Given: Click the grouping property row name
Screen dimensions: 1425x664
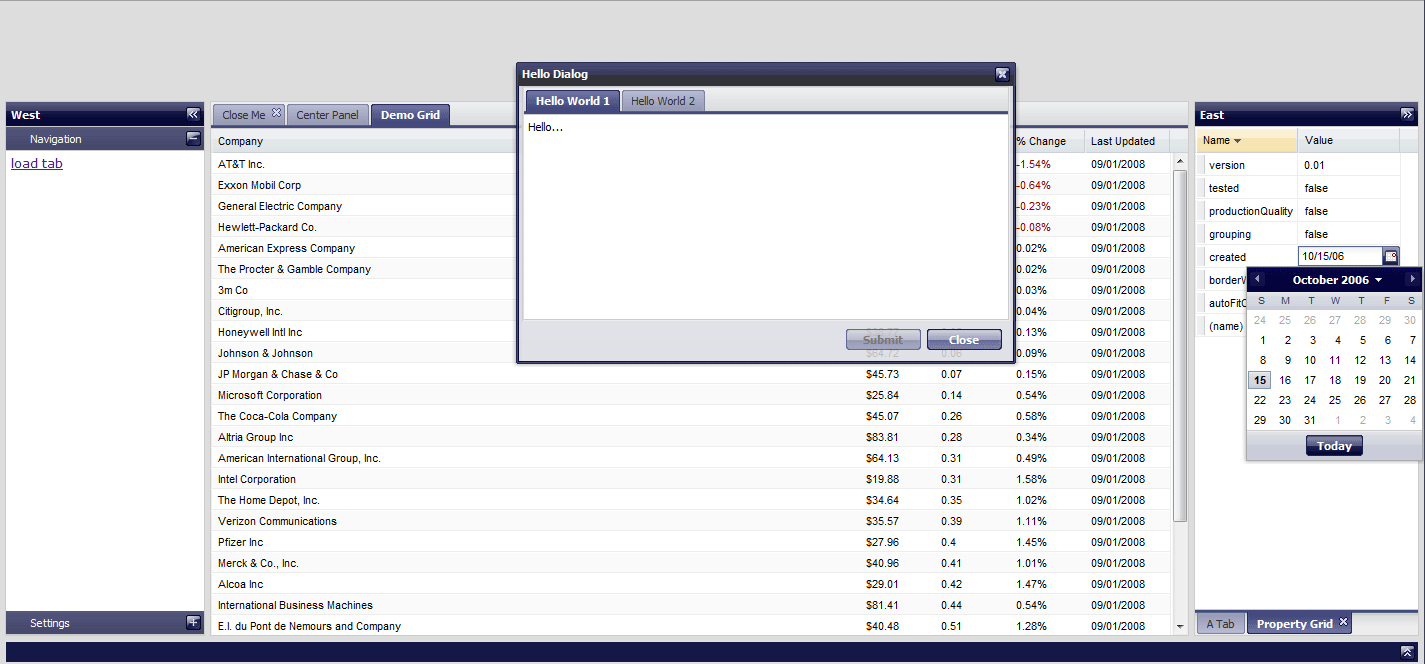Looking at the screenshot, I should 1230,234.
